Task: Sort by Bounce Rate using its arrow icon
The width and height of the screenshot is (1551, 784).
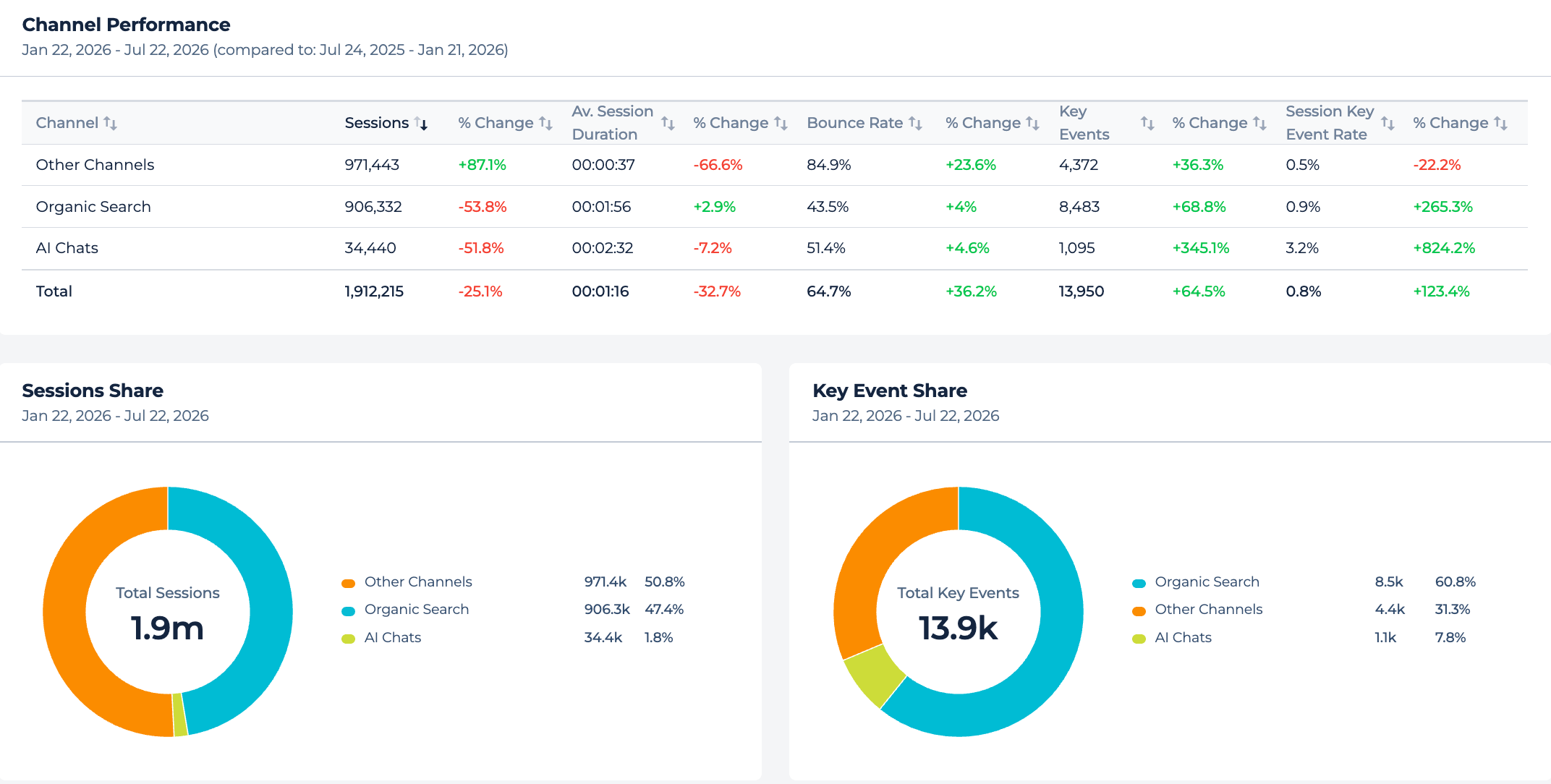Action: point(915,124)
